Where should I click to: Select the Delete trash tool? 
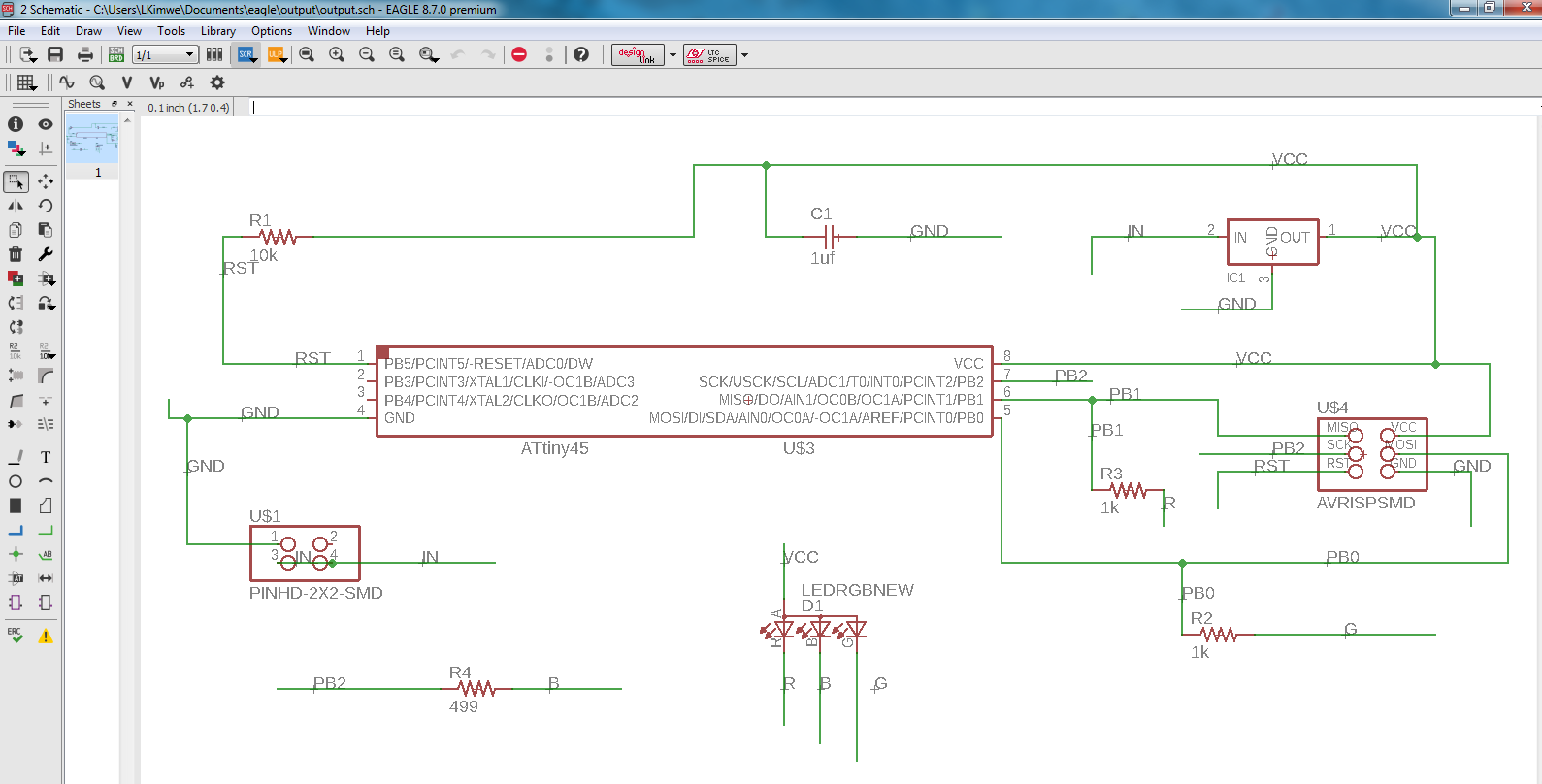point(16,254)
